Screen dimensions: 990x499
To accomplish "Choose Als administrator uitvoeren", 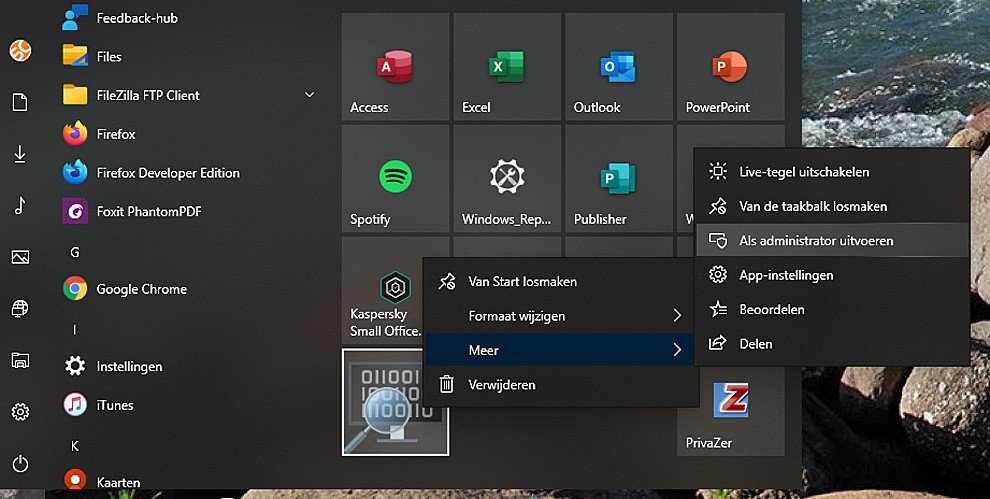I will pyautogui.click(x=832, y=240).
